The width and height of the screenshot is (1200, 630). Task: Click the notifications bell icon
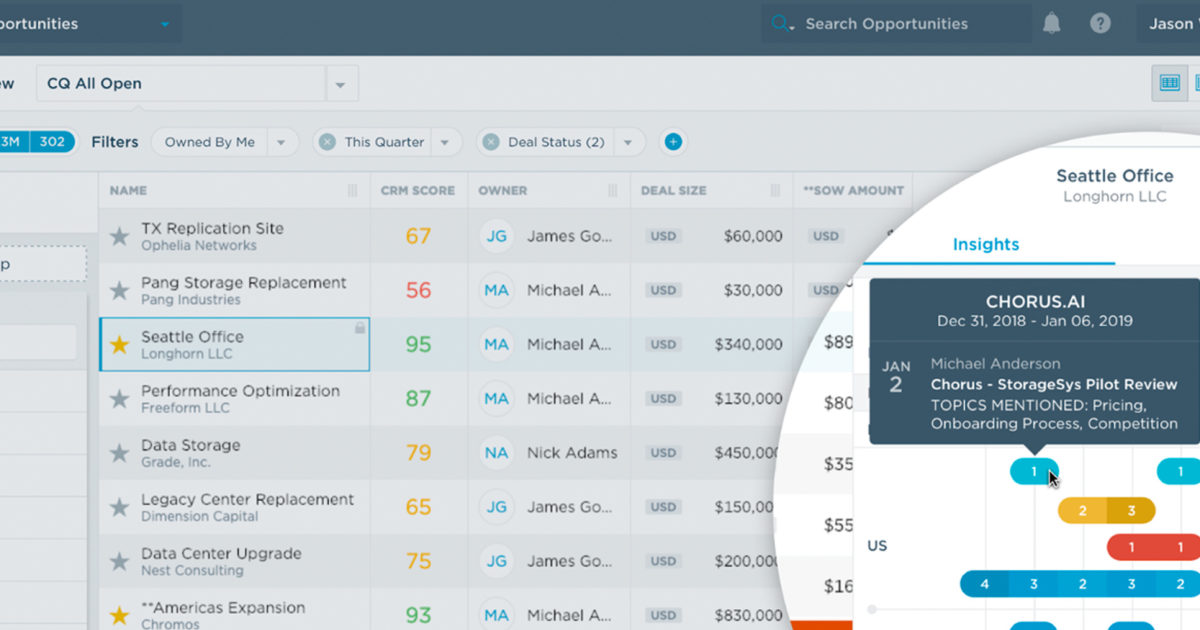click(1051, 24)
